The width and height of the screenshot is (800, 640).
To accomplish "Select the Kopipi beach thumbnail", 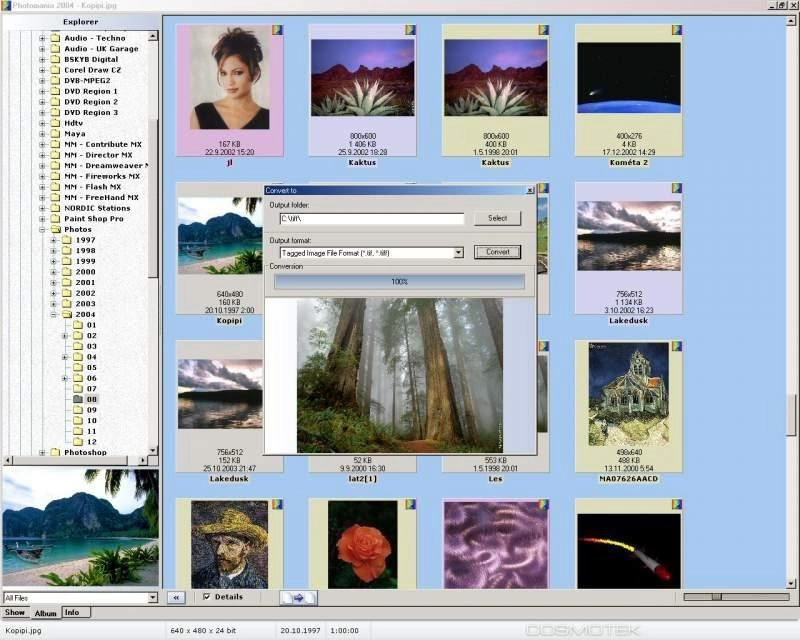I will pyautogui.click(x=220, y=236).
